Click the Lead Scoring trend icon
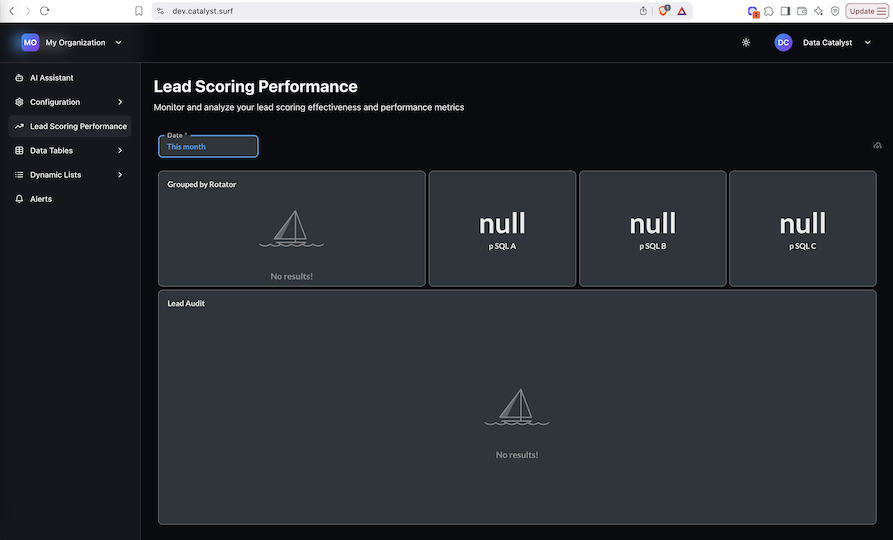893x540 pixels. click(19, 126)
